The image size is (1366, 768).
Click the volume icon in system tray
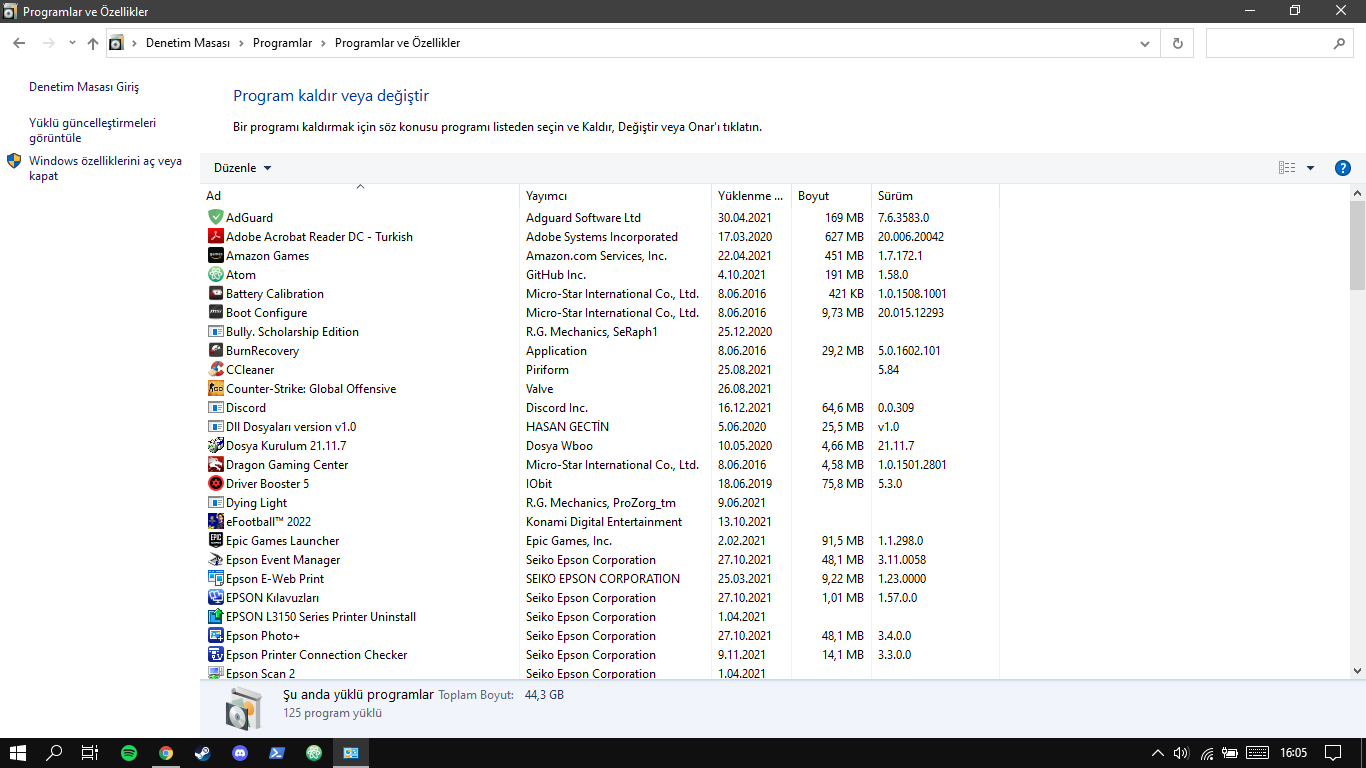[1181, 753]
